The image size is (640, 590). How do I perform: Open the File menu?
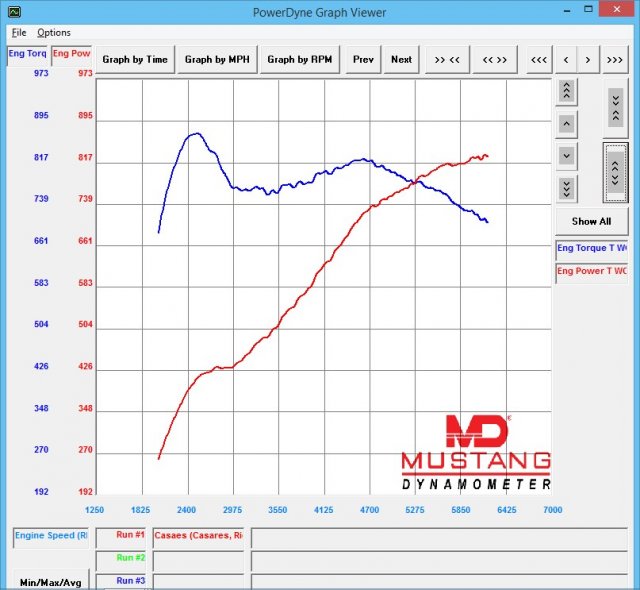[x=19, y=33]
